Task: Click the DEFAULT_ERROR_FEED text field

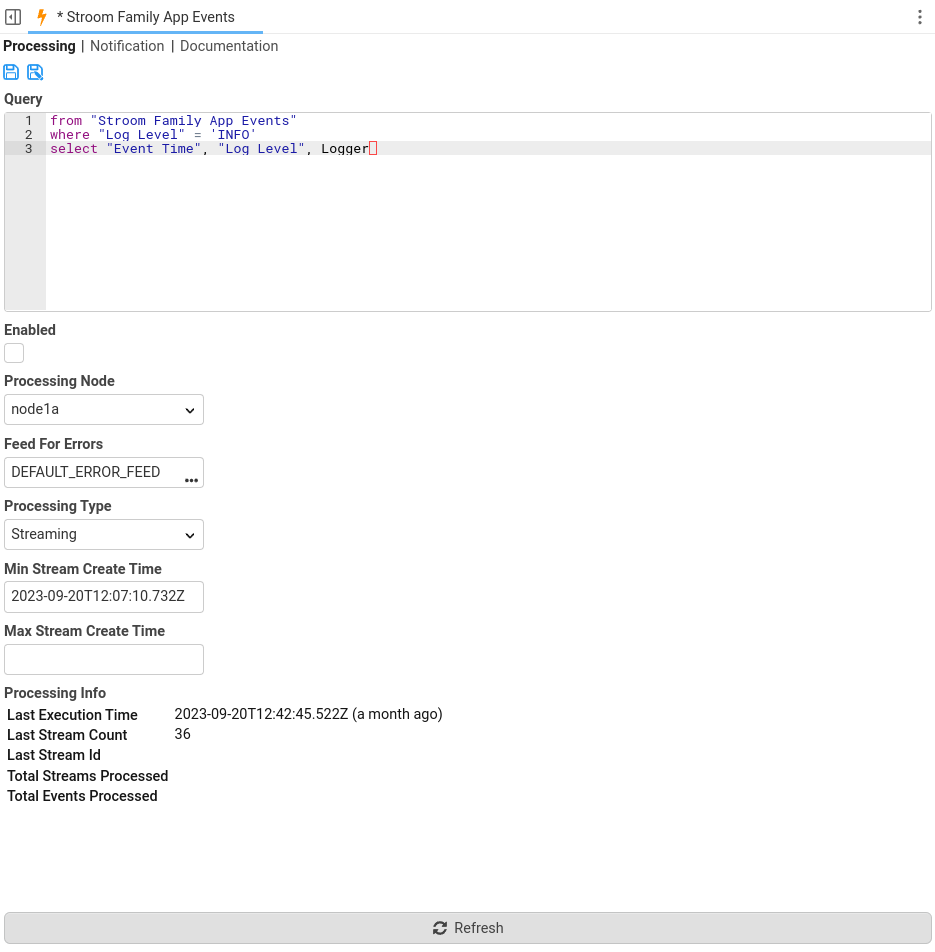Action: point(90,472)
